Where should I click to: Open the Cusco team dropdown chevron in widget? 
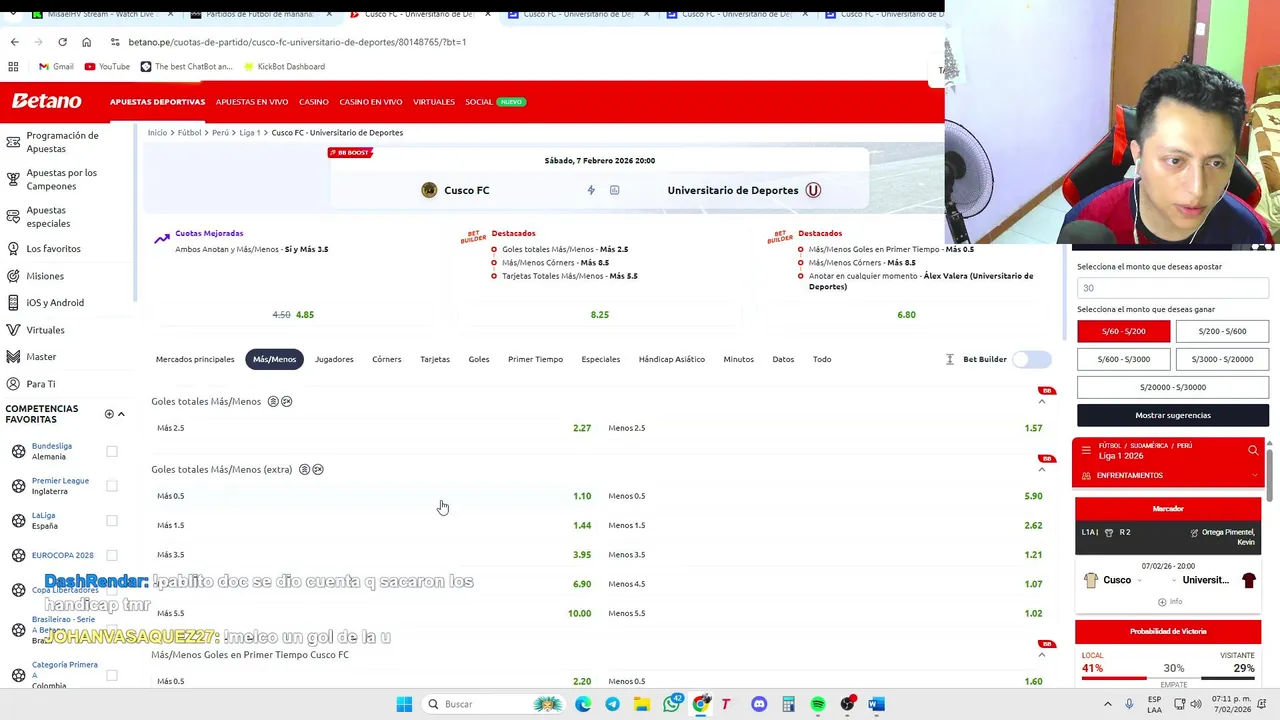(x=1139, y=581)
